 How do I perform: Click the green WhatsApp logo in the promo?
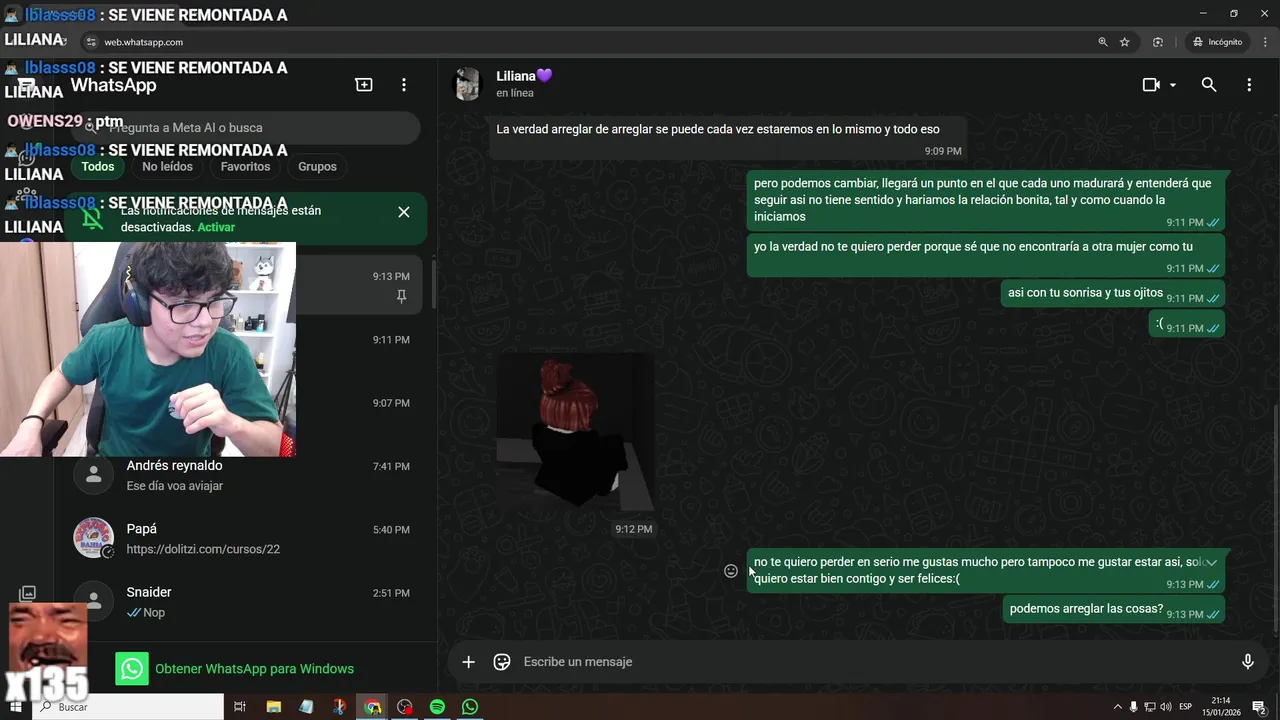pos(132,669)
